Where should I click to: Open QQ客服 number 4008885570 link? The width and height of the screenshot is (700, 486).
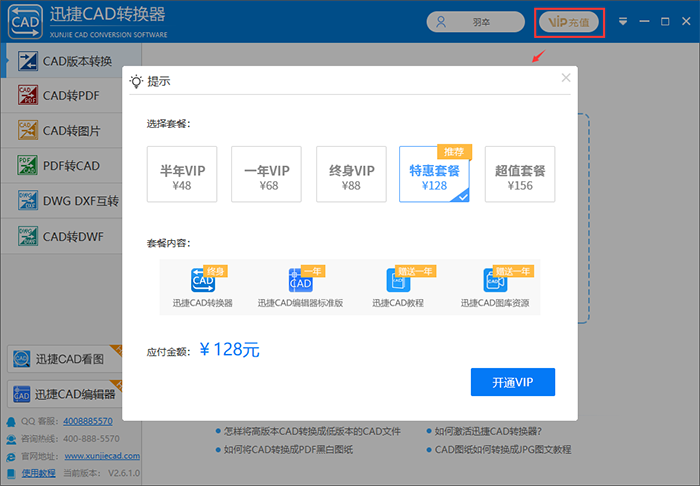click(88, 421)
